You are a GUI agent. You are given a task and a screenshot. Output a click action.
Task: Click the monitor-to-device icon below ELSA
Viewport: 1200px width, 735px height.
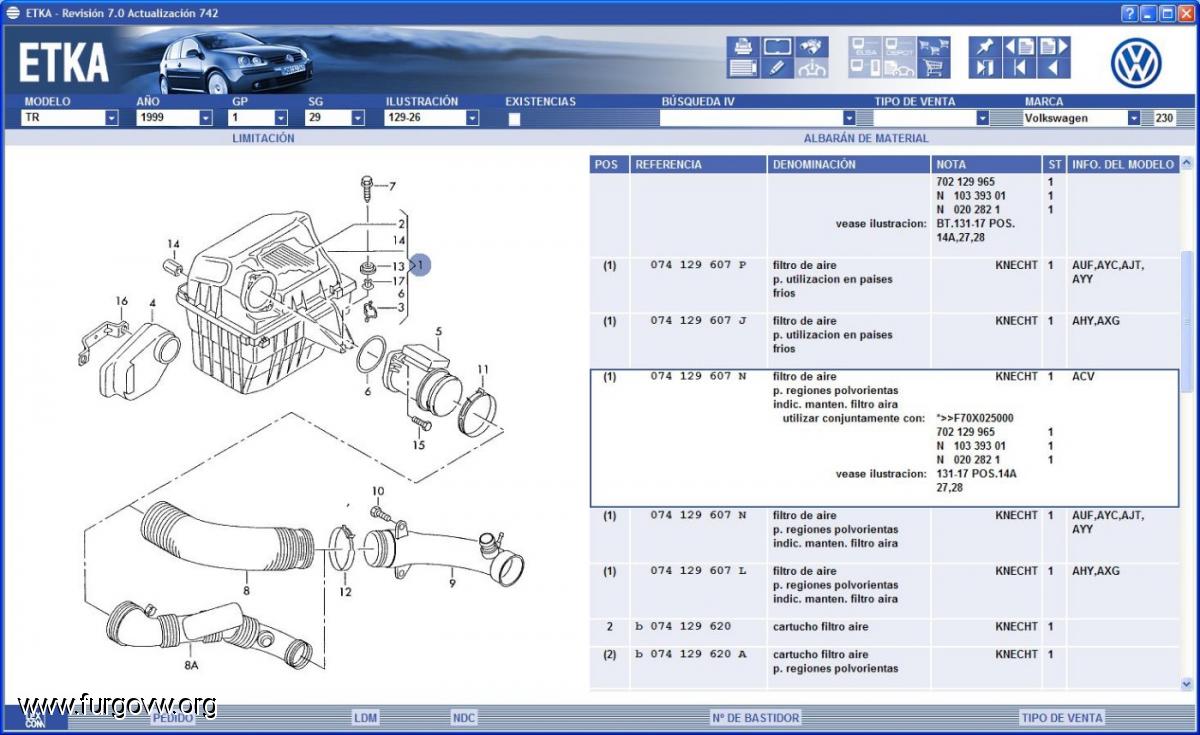click(x=864, y=68)
